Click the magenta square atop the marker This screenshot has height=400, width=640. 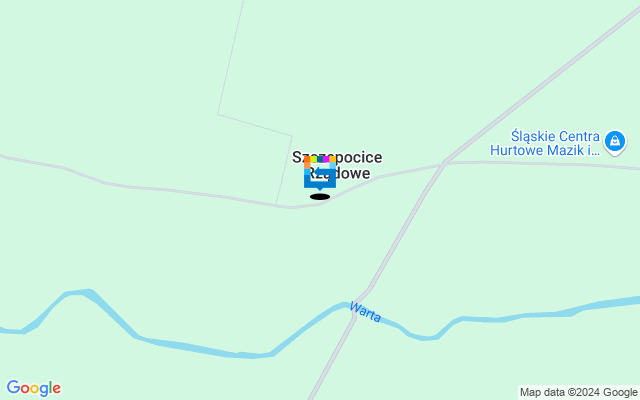pyautogui.click(x=326, y=159)
